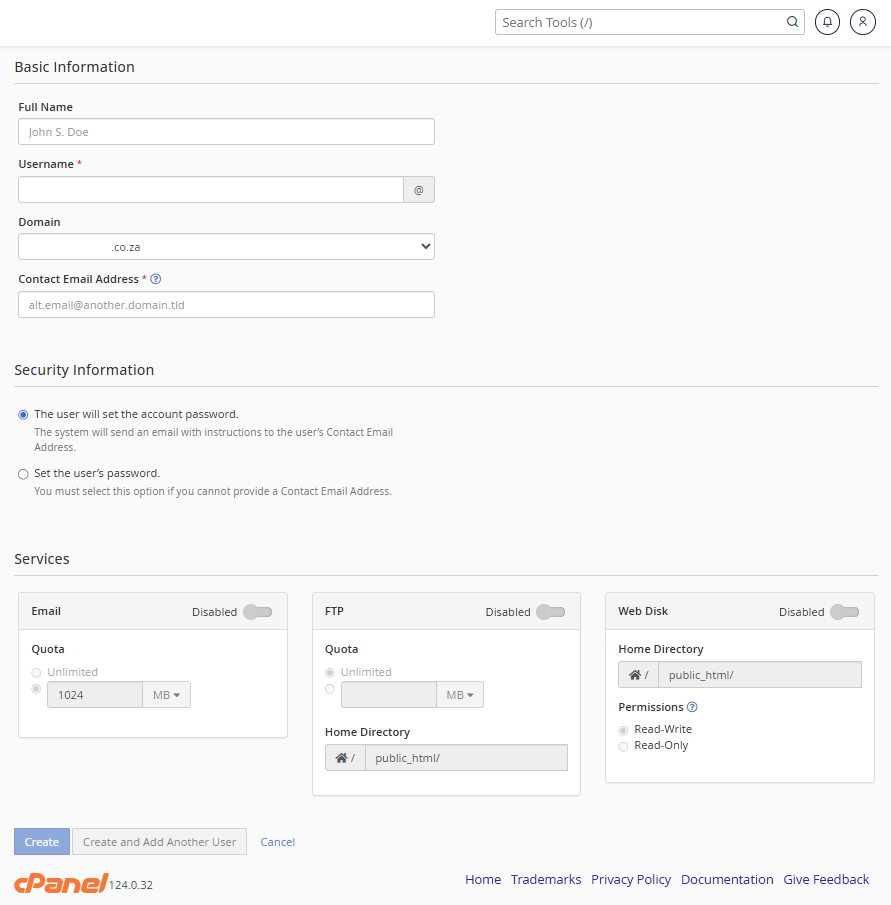The image size is (891, 905).
Task: Enable the Web Disk service toggle
Action: click(844, 612)
